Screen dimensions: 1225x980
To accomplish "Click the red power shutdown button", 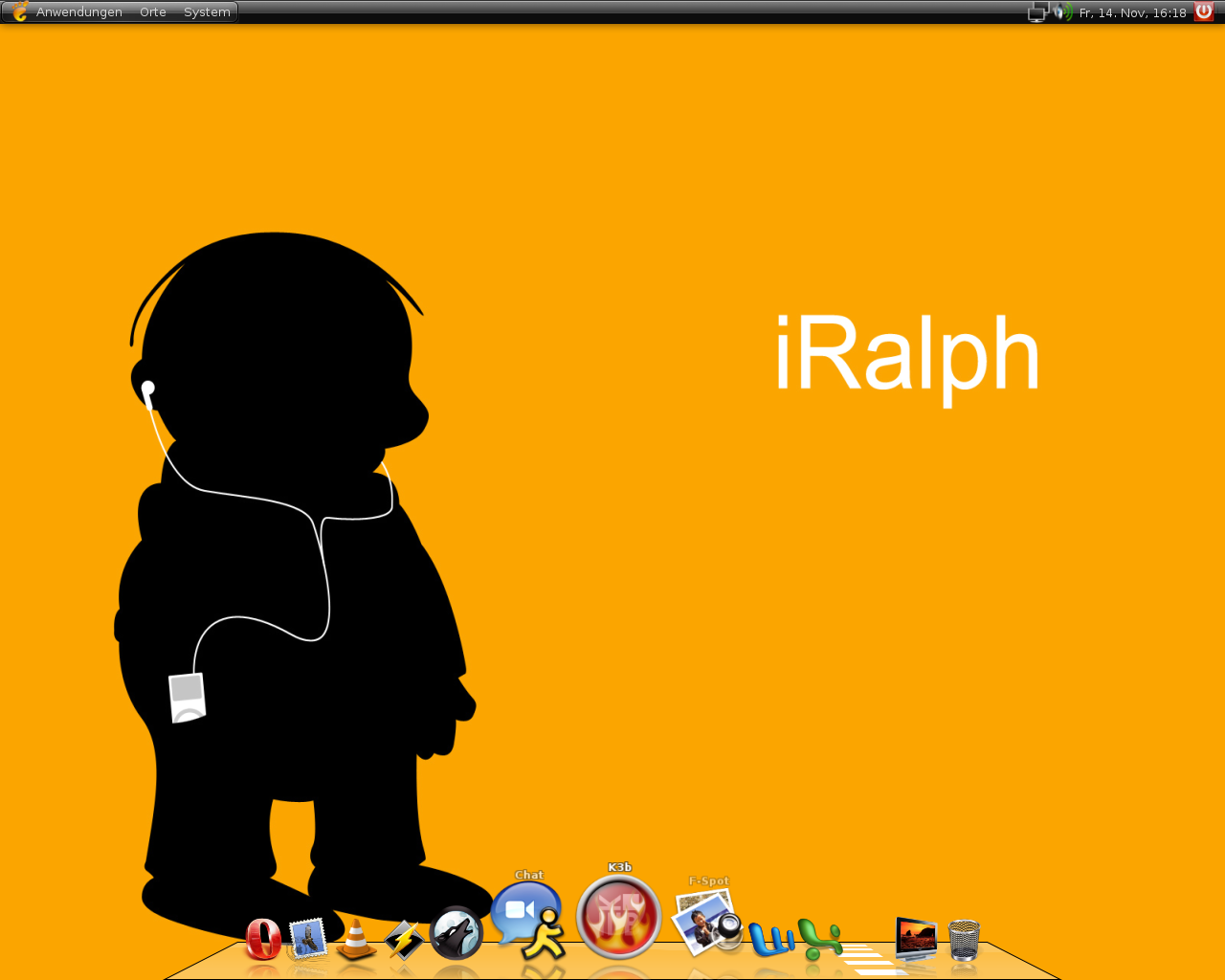I will [x=1204, y=11].
